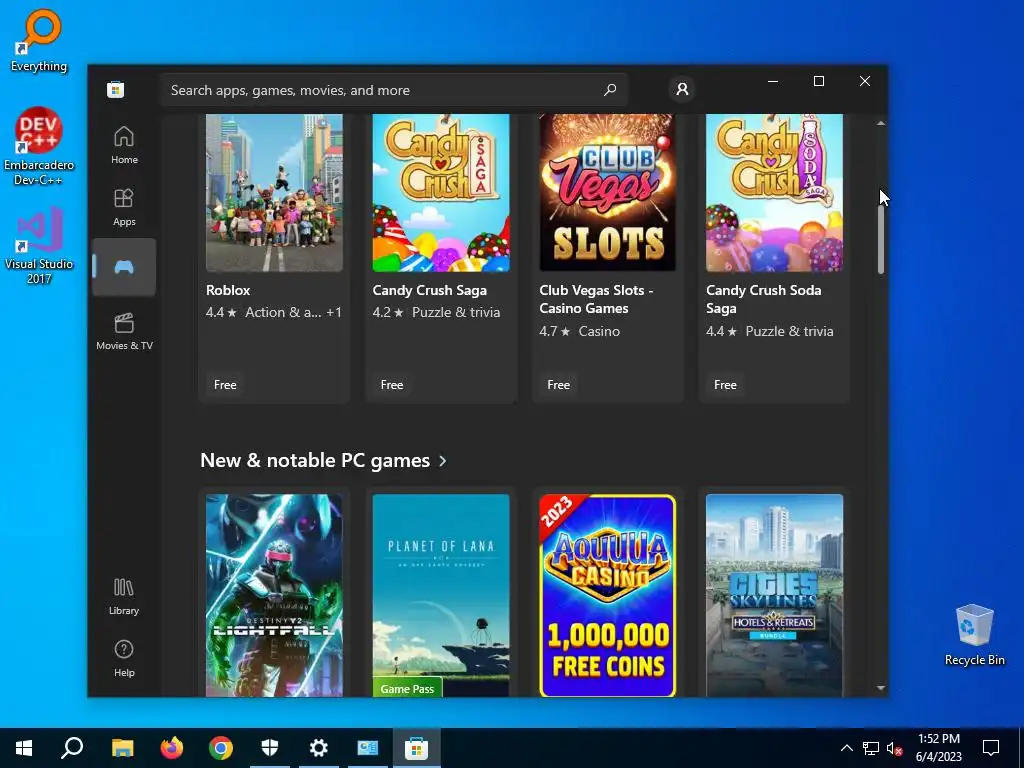Select the Embarcadero Dev-C++ desktop icon
The height and width of the screenshot is (768, 1024).
pos(39,146)
